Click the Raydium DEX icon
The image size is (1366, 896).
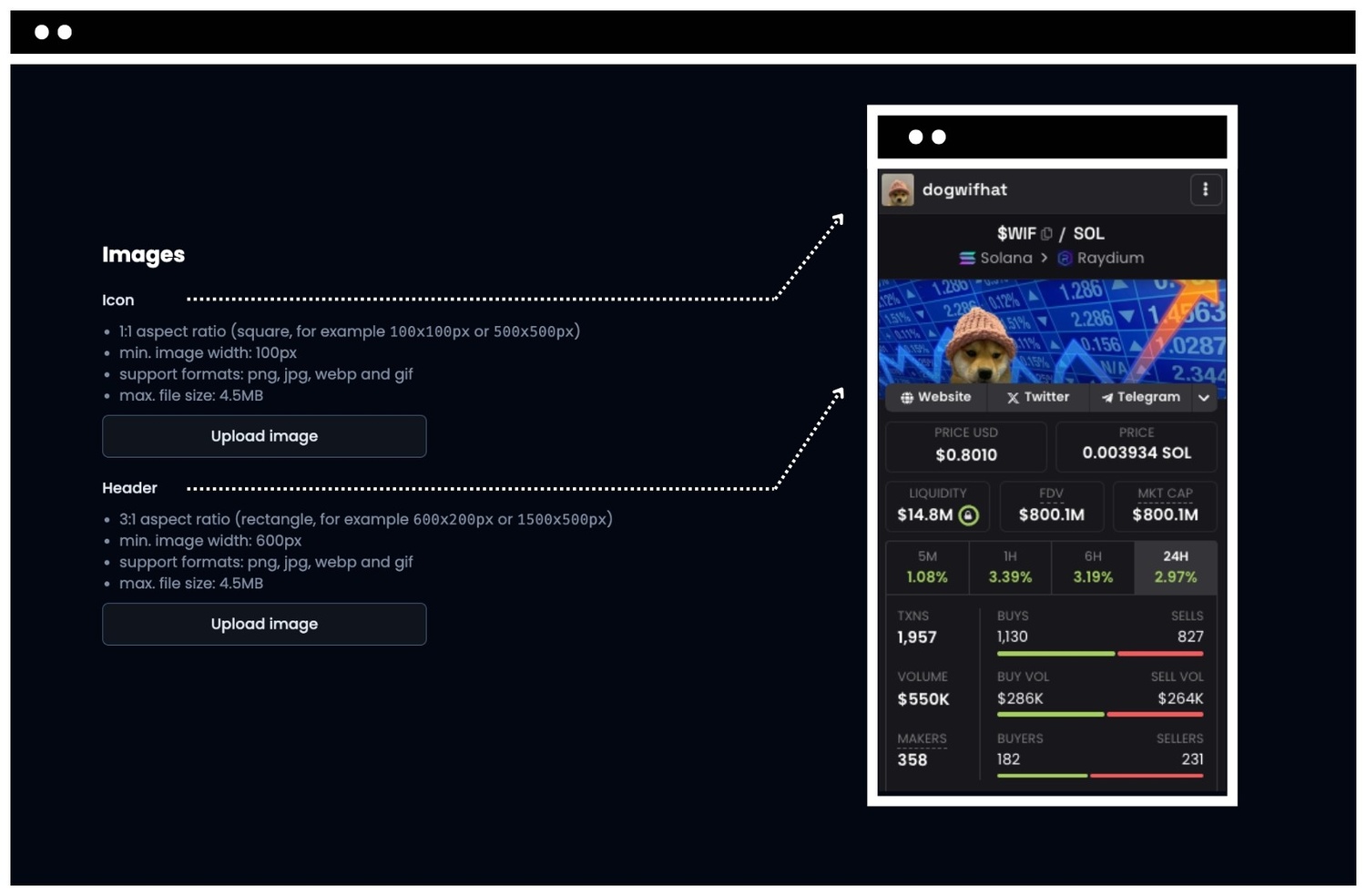click(1065, 259)
